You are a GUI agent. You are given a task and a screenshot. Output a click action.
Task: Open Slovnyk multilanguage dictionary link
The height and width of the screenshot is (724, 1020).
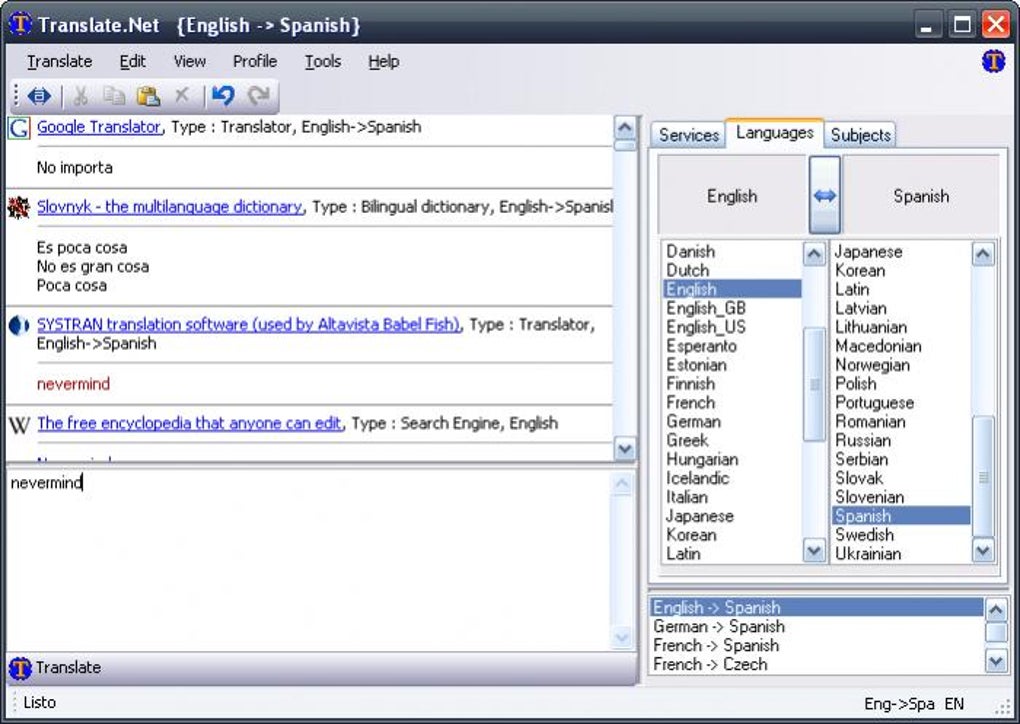(170, 207)
